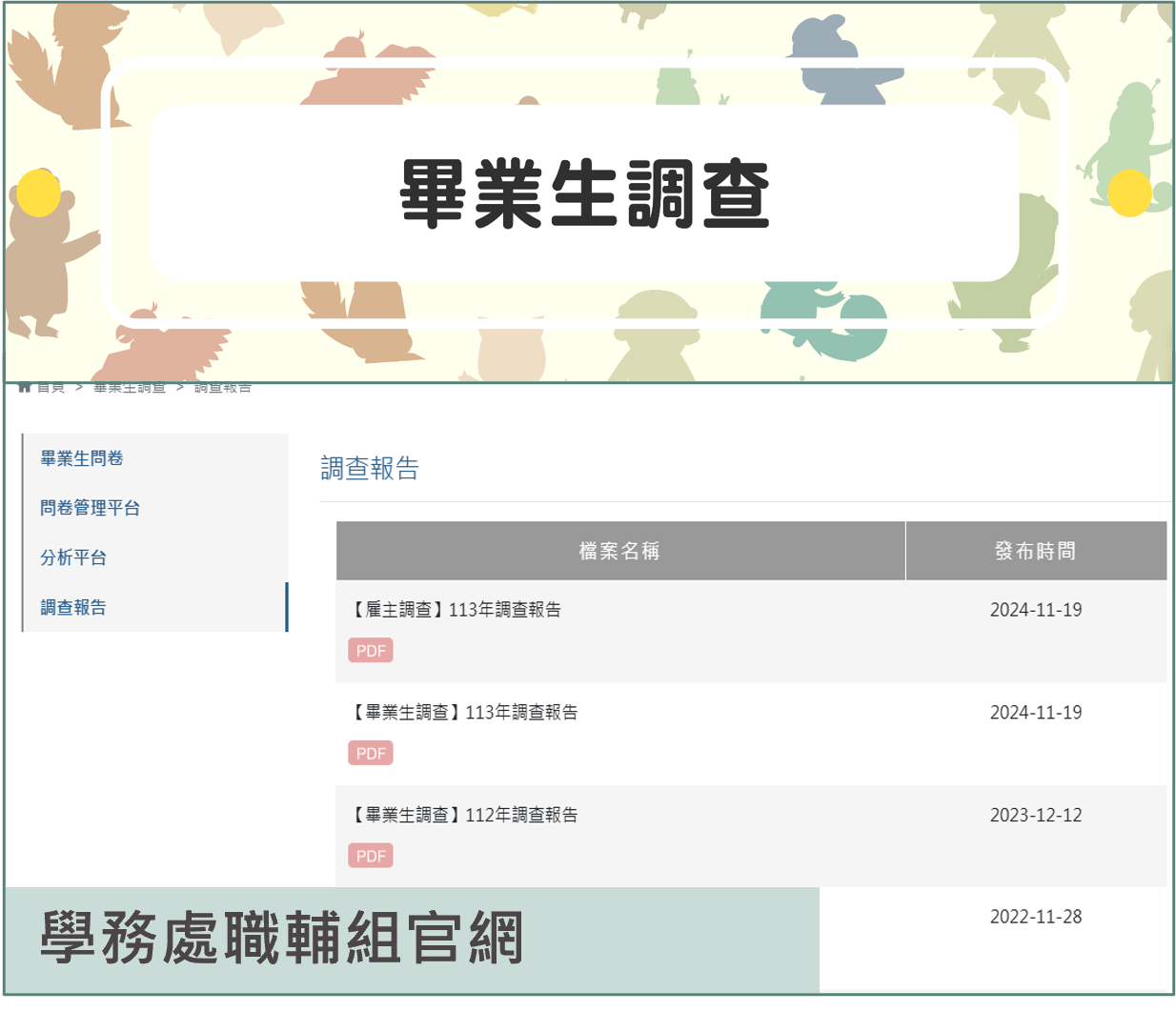This screenshot has width=1176, height=1012.
Task: Sort by the 檔案名稱 column header
Action: (619, 550)
